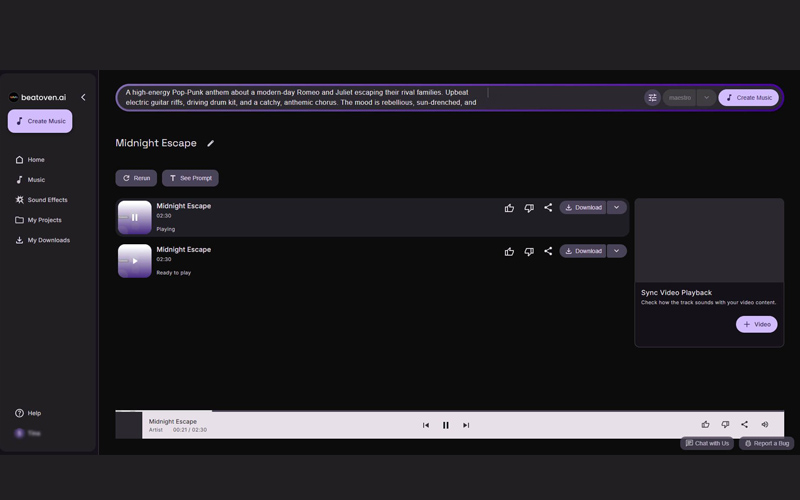
Task: Share the Ready to play track
Action: click(548, 251)
